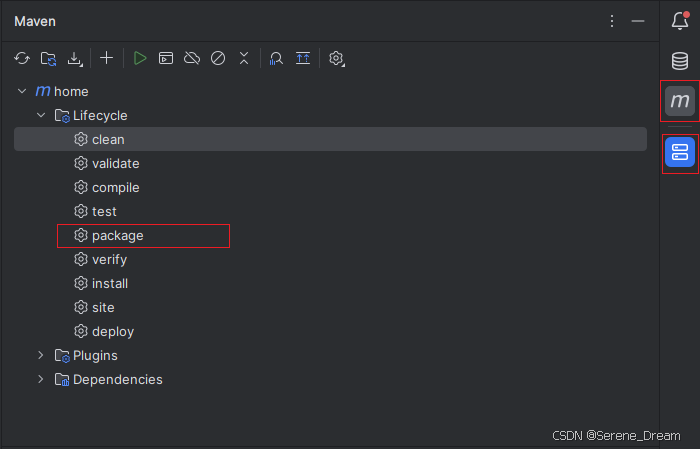The height and width of the screenshot is (449, 700).
Task: Click the home project label
Action: [x=71, y=91]
